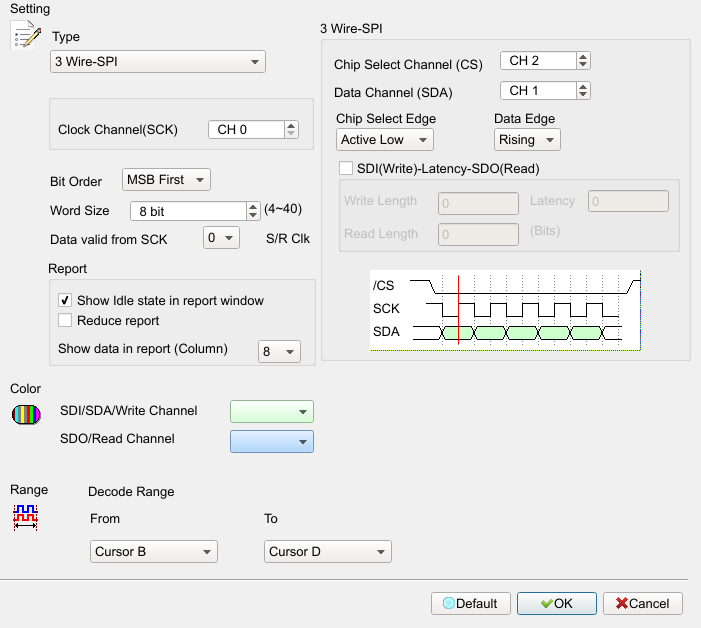
Task: Decrease Clock Channel SCK stepper down arrow
Action: (x=291, y=134)
